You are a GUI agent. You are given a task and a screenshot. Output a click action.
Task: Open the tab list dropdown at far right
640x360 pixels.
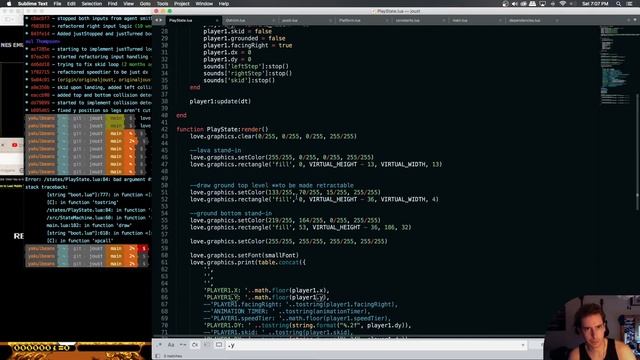coord(635,20)
